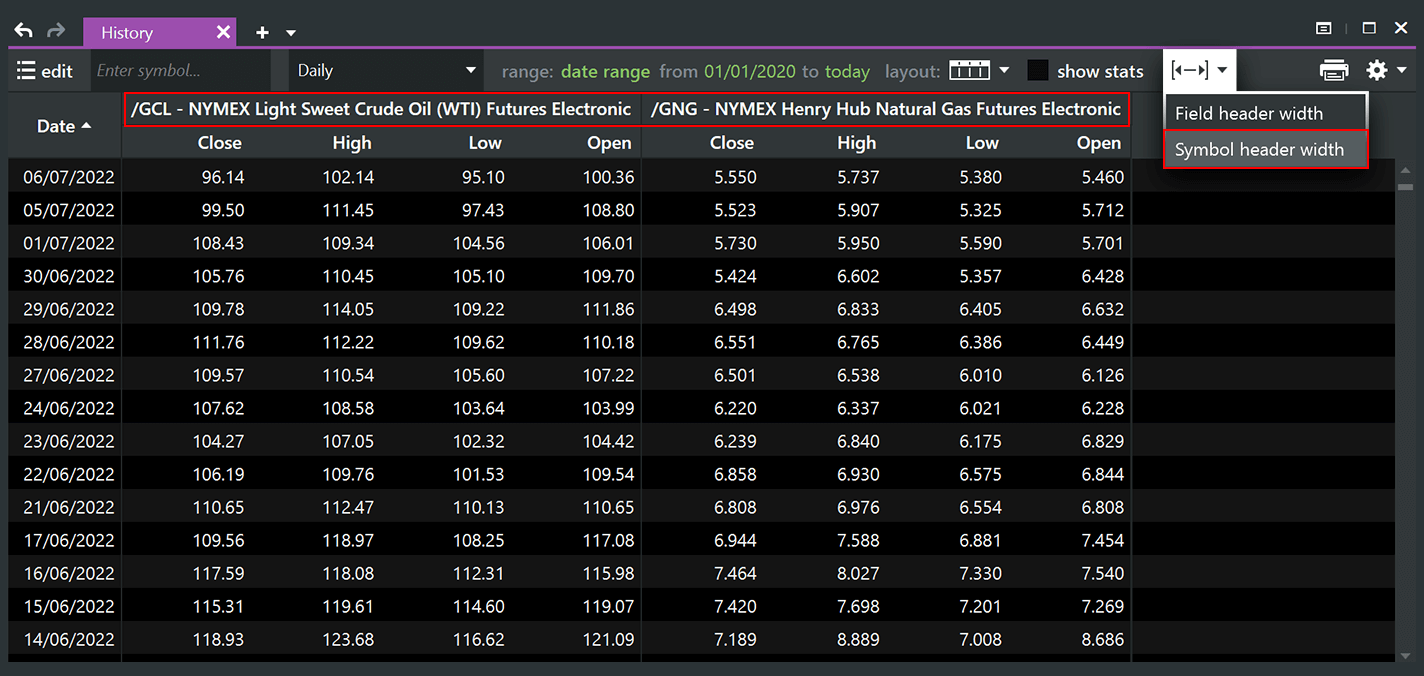Click the 6.858 close value
1424x676 pixels.
(x=735, y=474)
